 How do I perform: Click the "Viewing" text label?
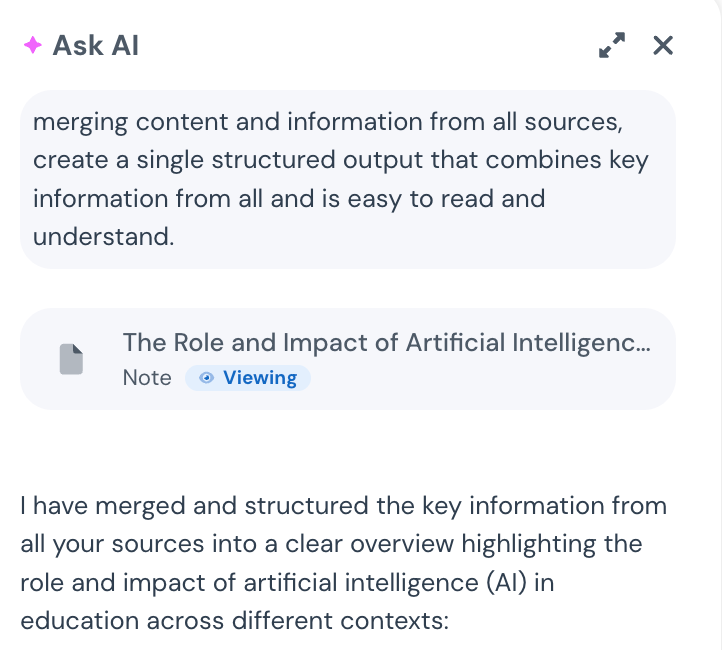pyautogui.click(x=260, y=378)
